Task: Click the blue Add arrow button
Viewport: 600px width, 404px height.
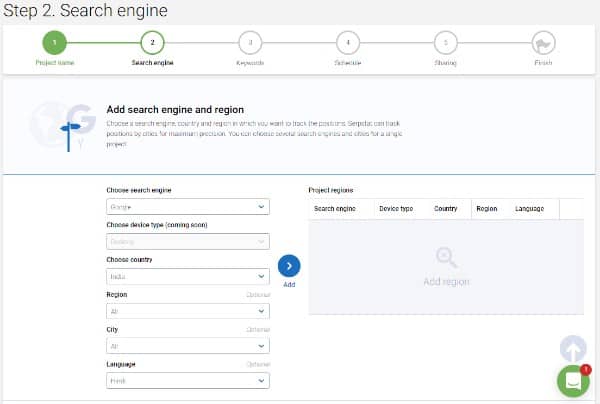Action: (x=288, y=266)
